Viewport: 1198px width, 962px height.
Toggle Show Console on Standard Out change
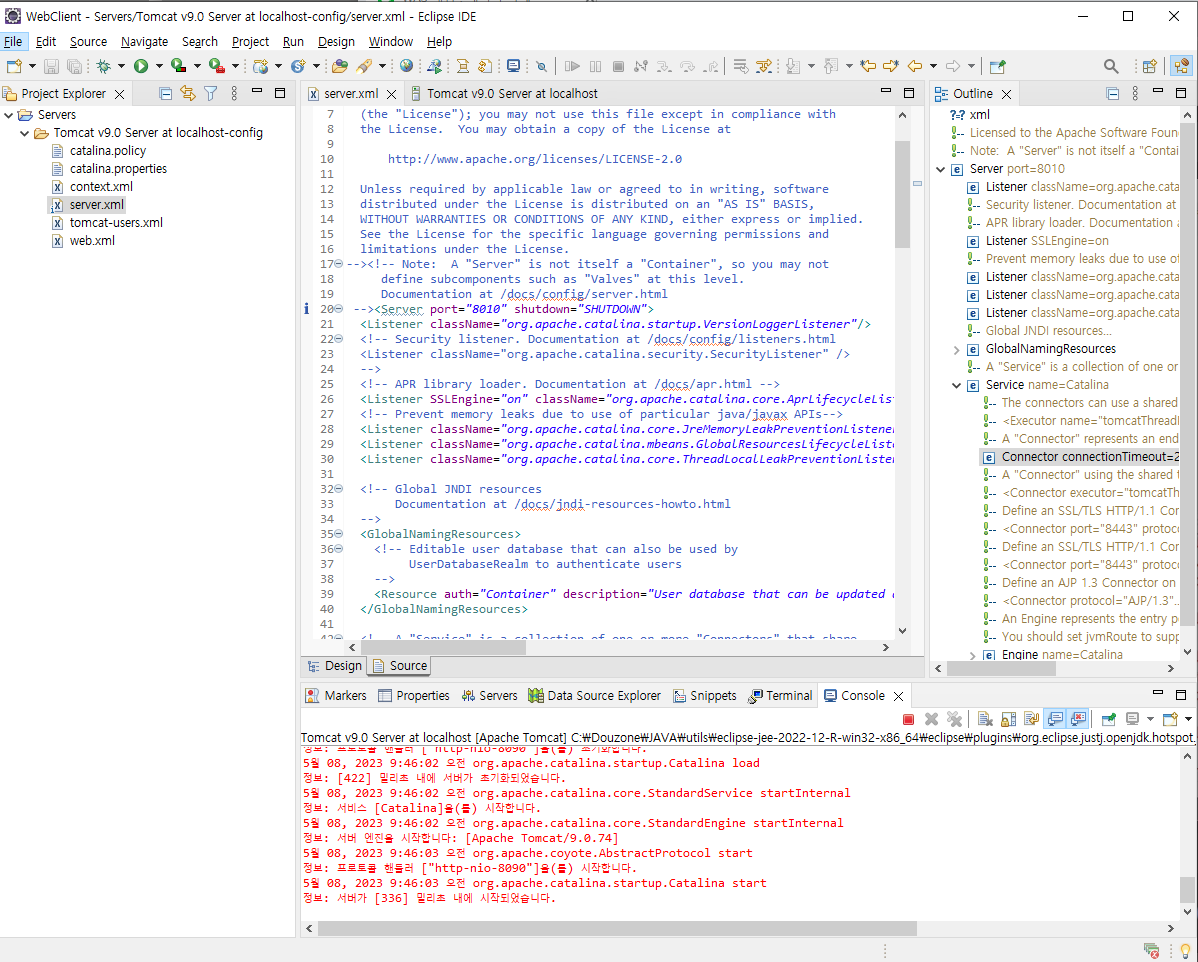1055,719
